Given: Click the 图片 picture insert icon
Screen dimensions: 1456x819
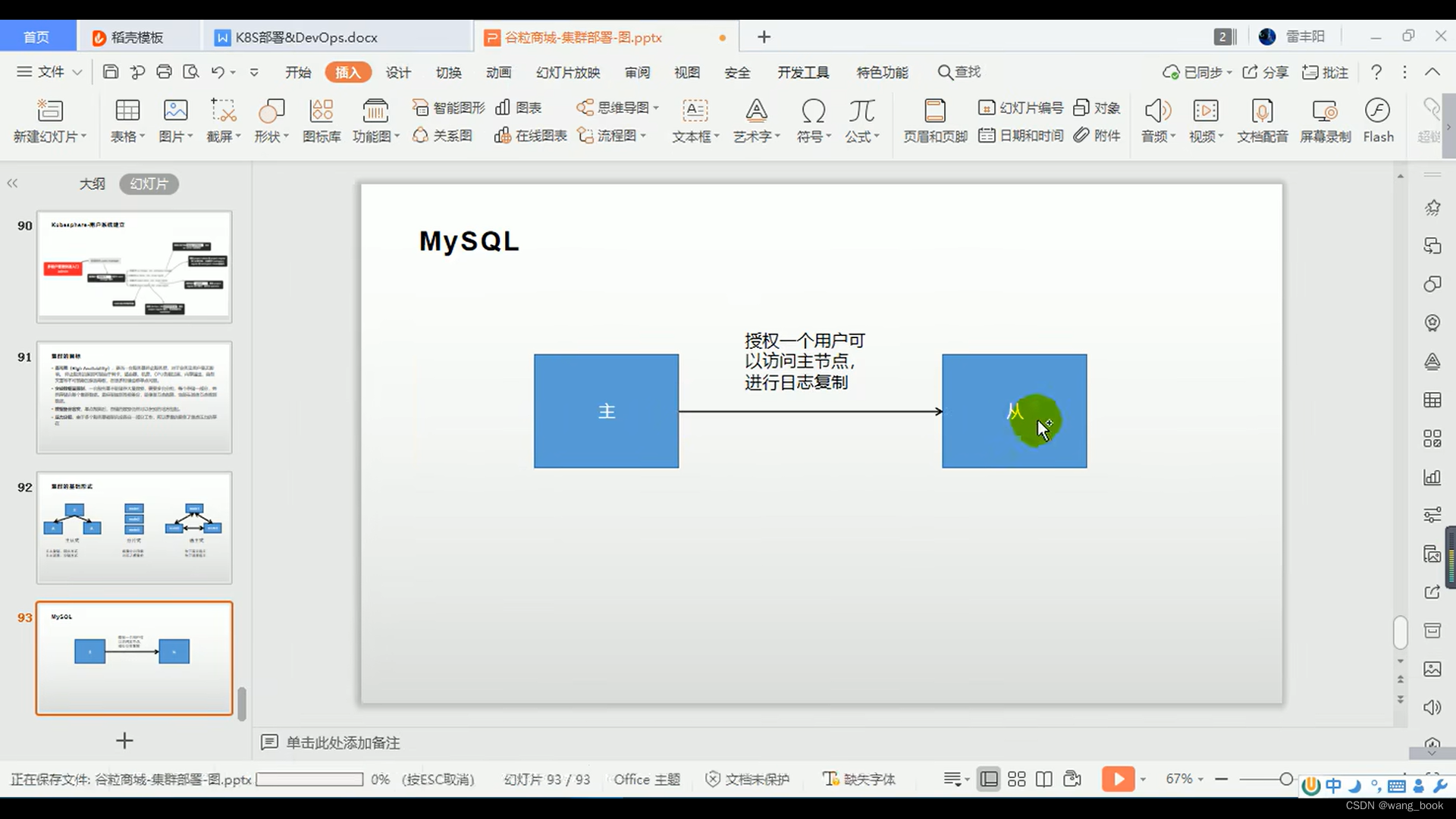Looking at the screenshot, I should (175, 121).
